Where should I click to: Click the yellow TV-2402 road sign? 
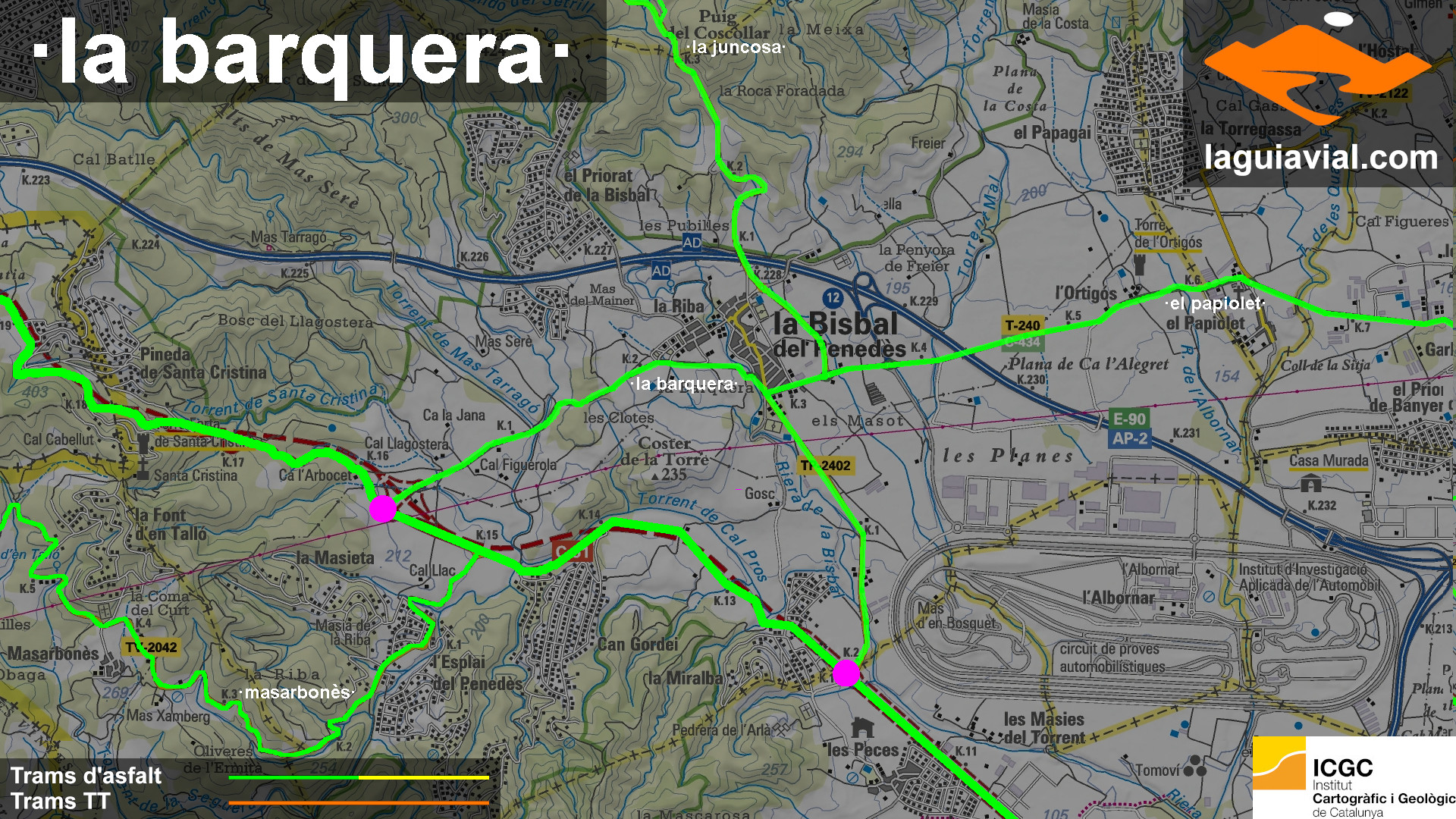coord(827,466)
